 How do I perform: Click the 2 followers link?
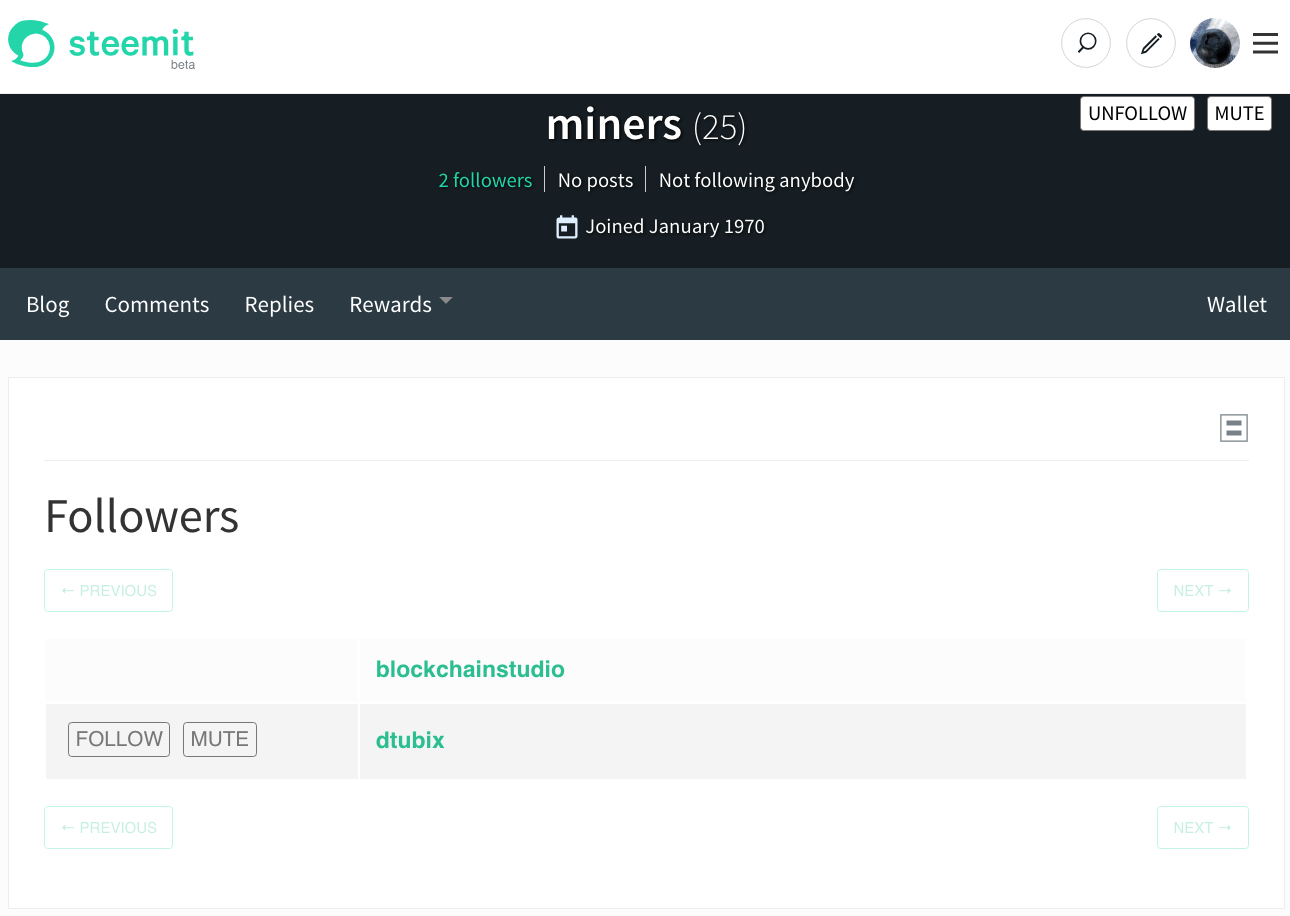point(485,180)
